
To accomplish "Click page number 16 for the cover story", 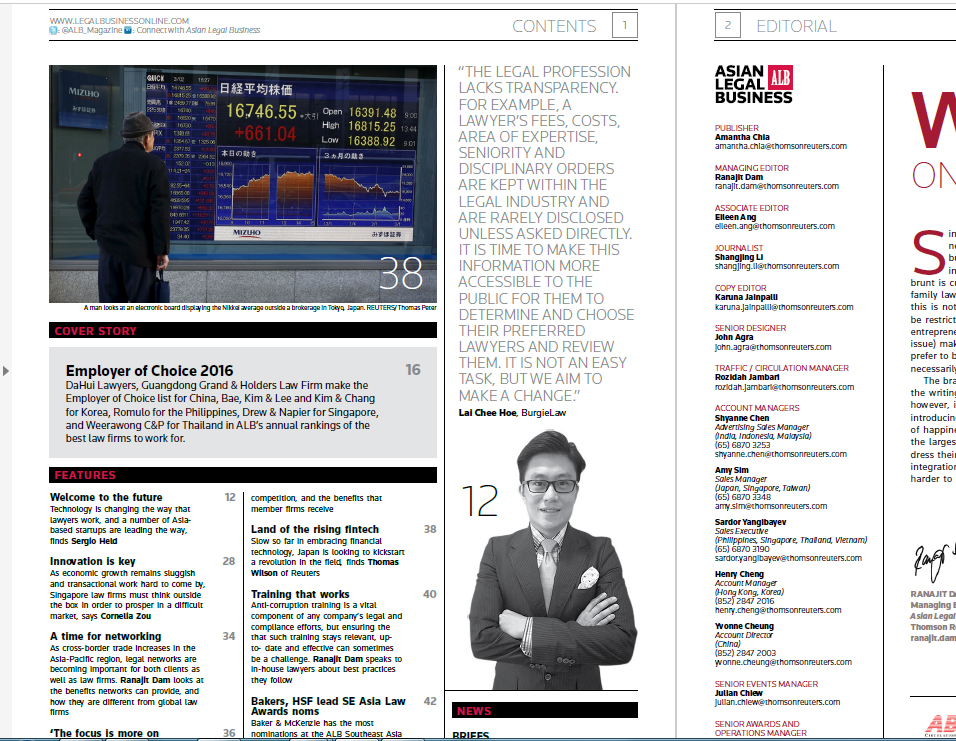I will (413, 370).
